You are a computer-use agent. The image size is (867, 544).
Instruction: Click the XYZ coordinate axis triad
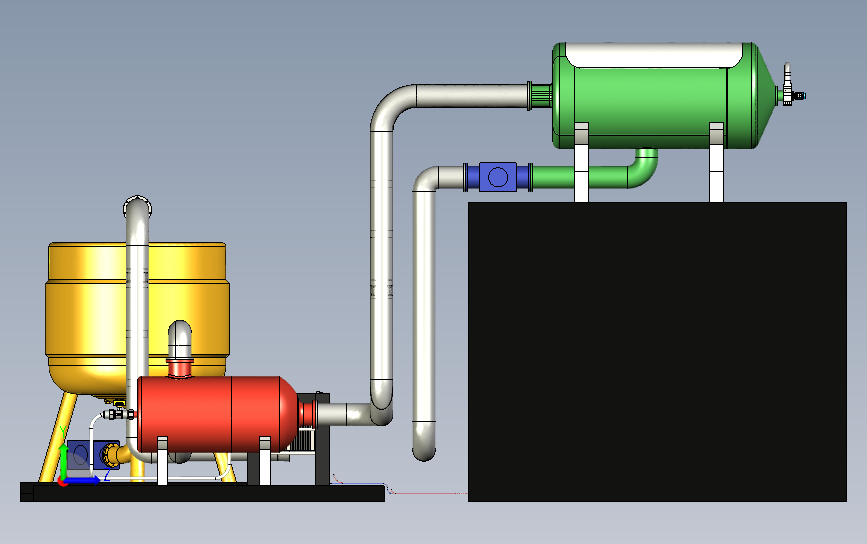pos(77,462)
